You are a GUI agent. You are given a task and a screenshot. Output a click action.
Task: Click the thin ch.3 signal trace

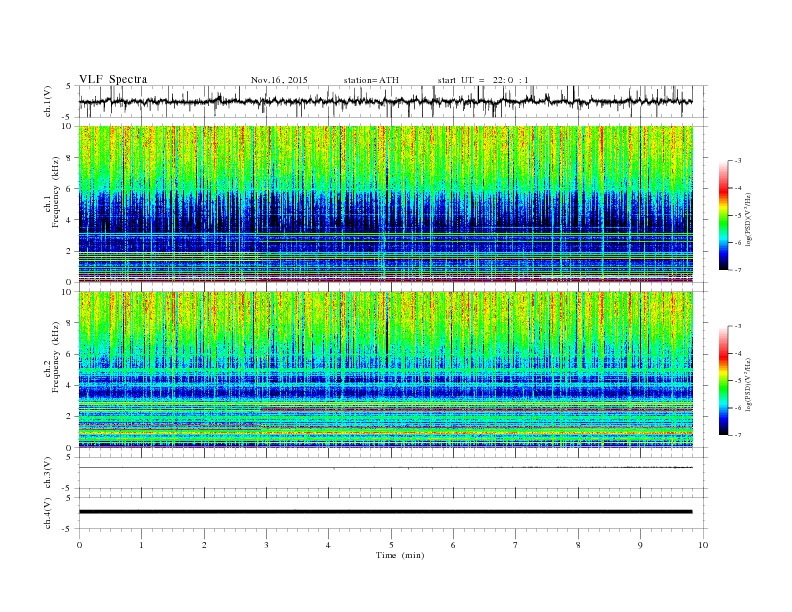[386, 468]
